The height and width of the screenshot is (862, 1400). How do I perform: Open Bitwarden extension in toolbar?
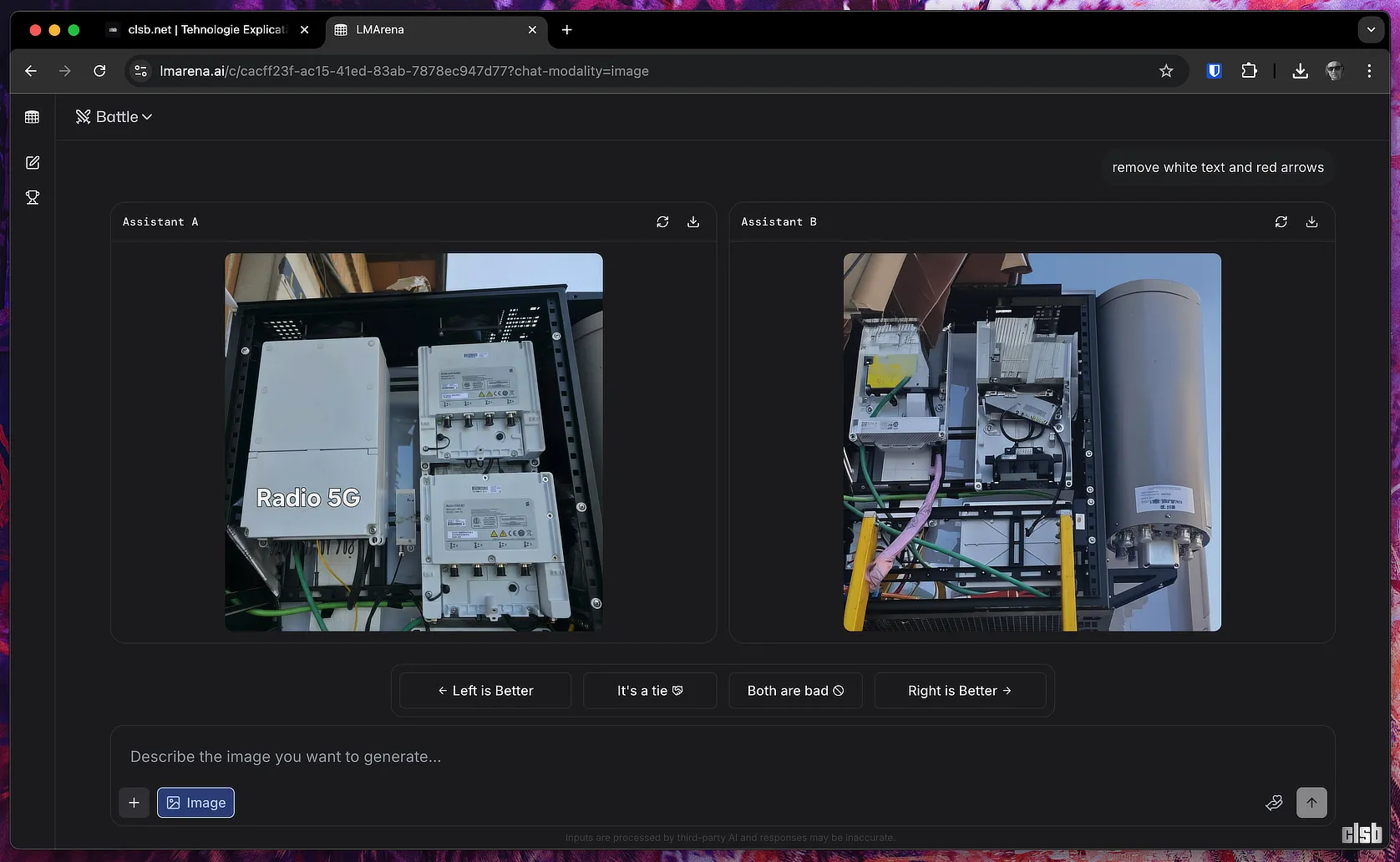coord(1215,71)
